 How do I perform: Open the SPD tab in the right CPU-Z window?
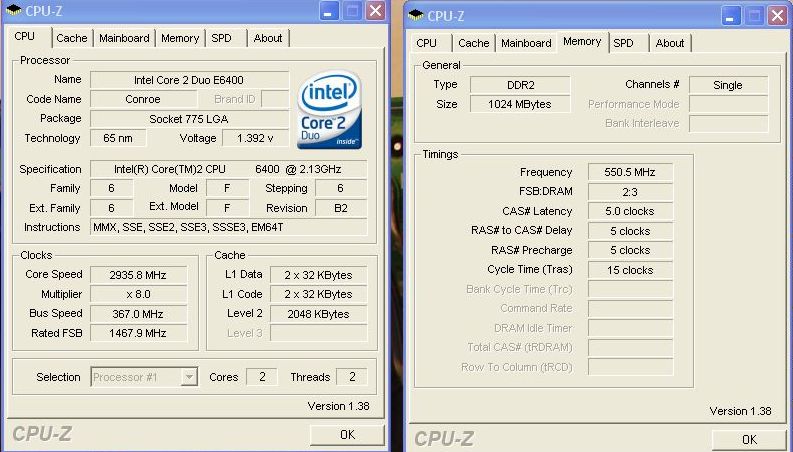(623, 43)
